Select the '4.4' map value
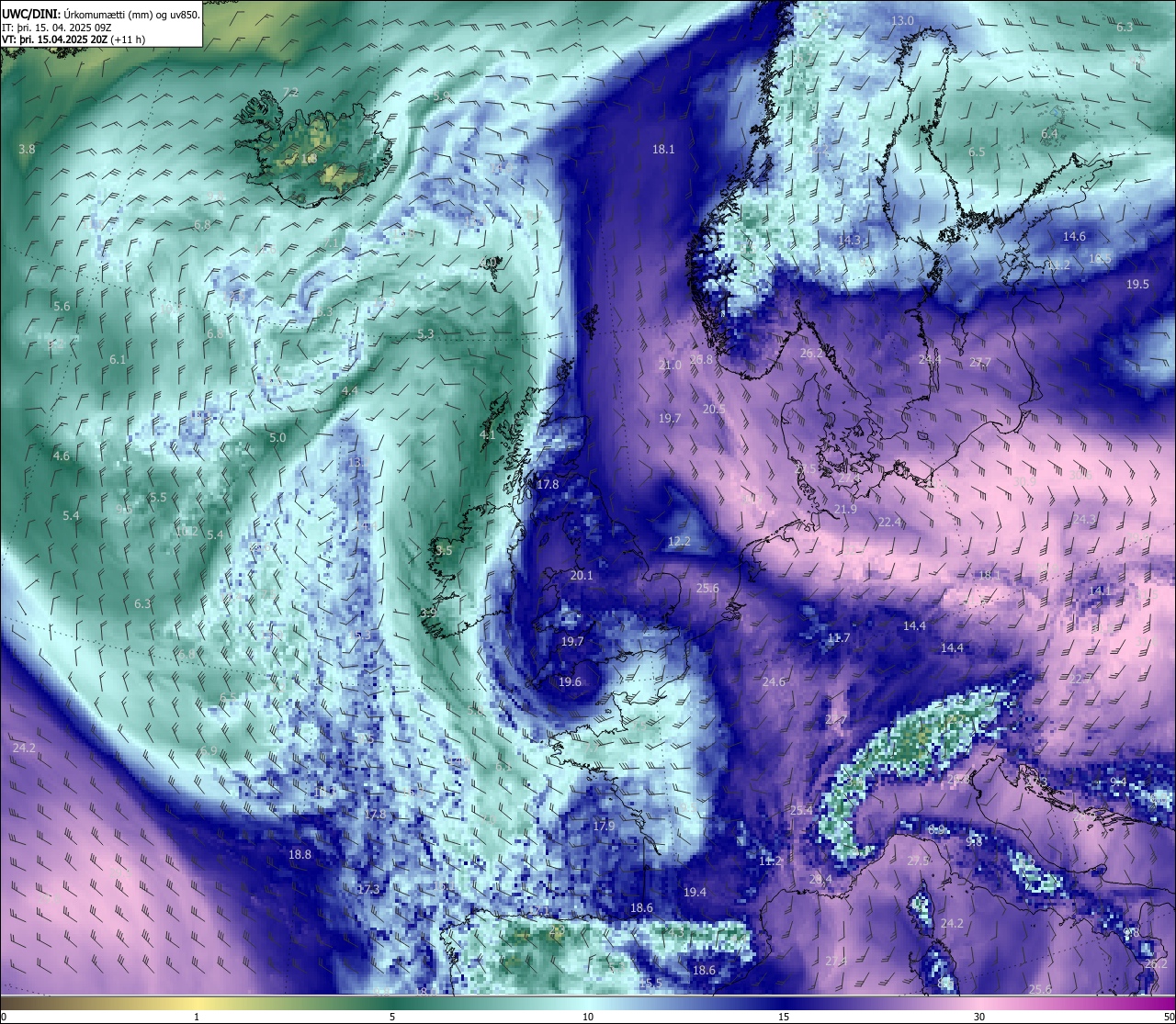Image resolution: width=1176 pixels, height=1024 pixels. [350, 391]
